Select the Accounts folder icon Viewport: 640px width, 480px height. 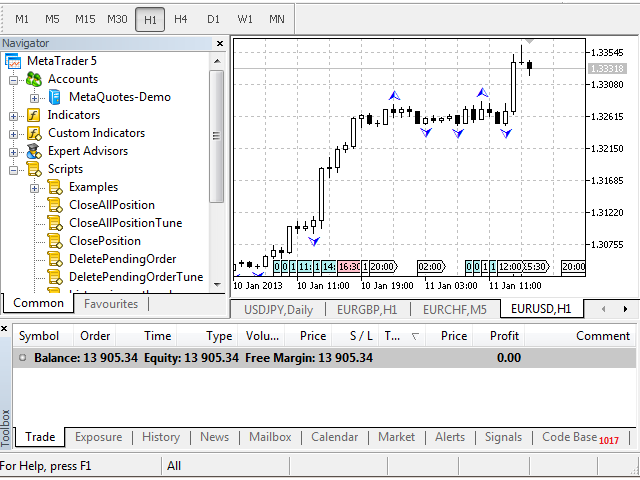coord(34,79)
